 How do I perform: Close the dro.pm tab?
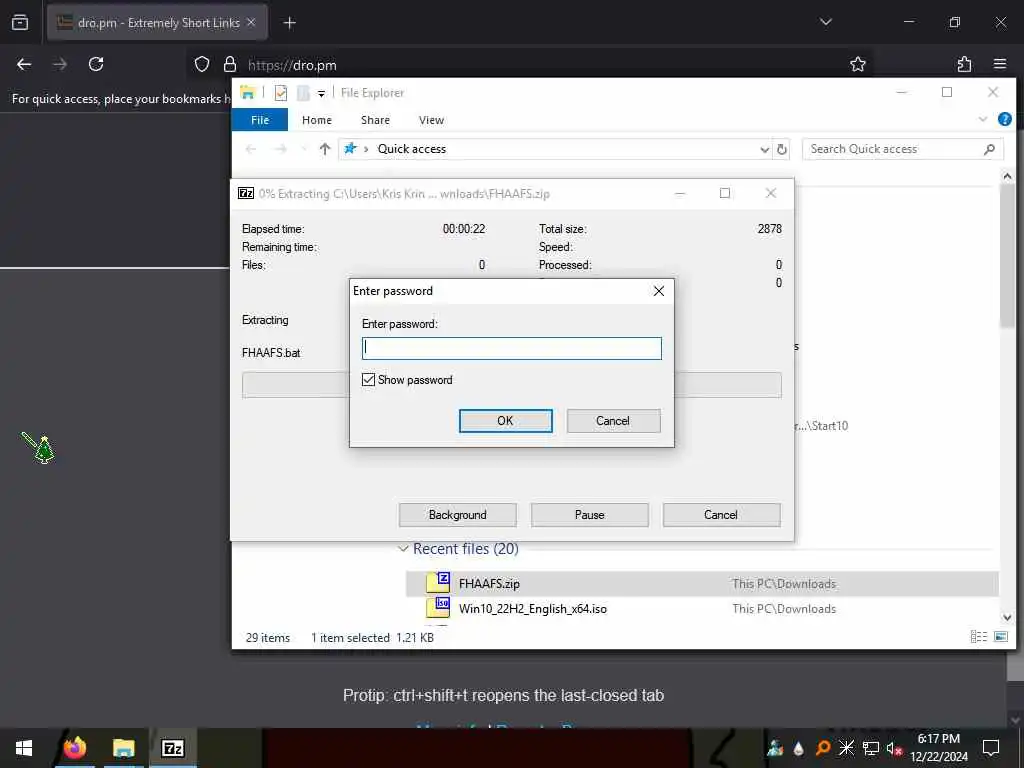(251, 22)
